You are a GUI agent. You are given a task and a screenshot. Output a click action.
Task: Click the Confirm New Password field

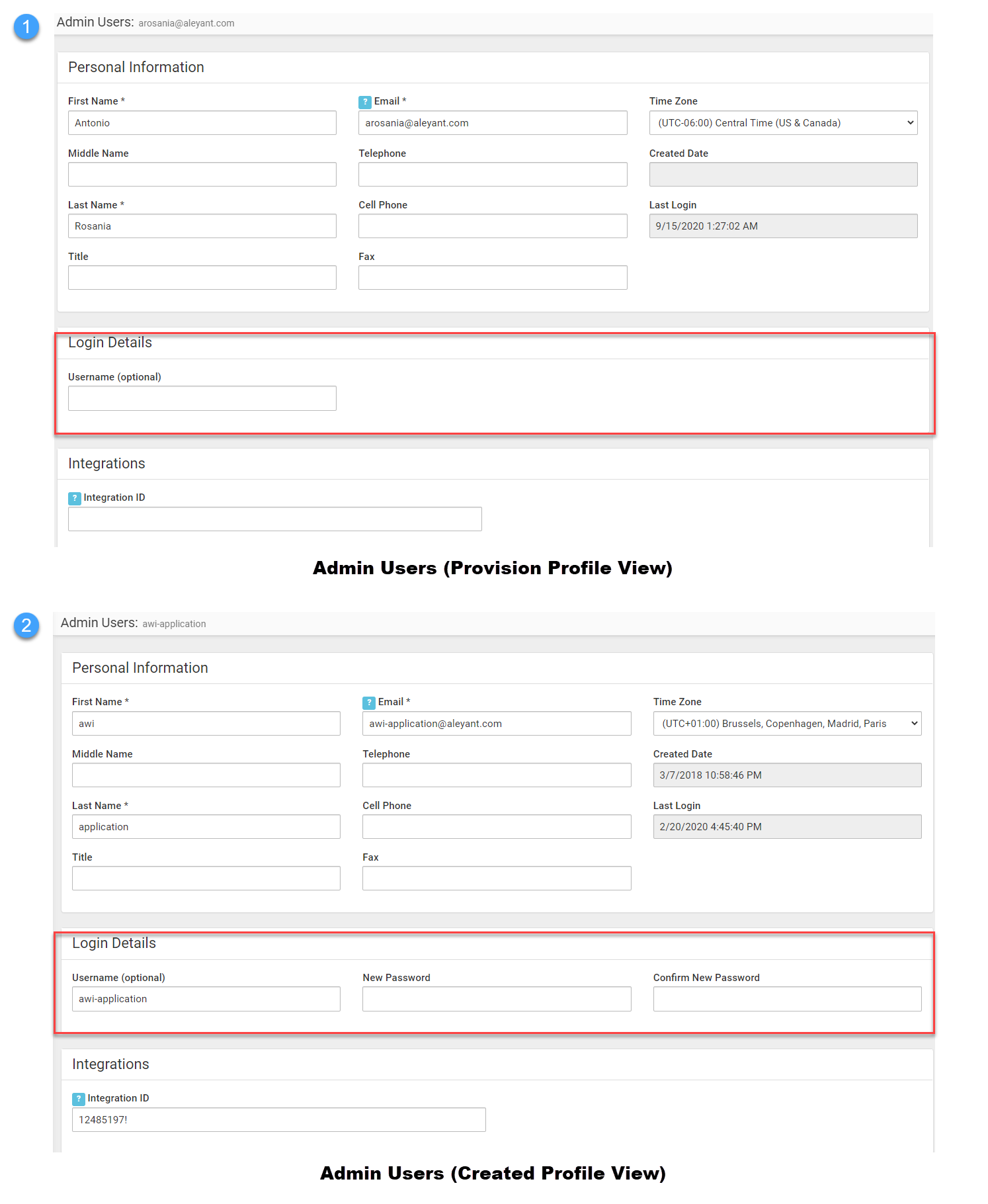click(787, 999)
